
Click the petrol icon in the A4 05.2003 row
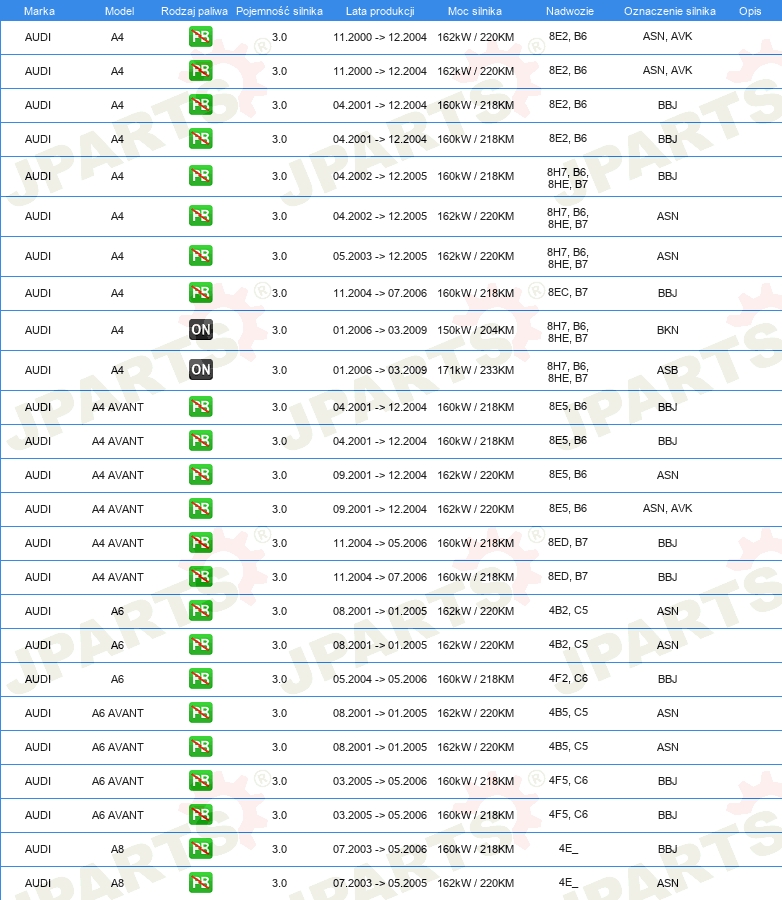pos(200,256)
